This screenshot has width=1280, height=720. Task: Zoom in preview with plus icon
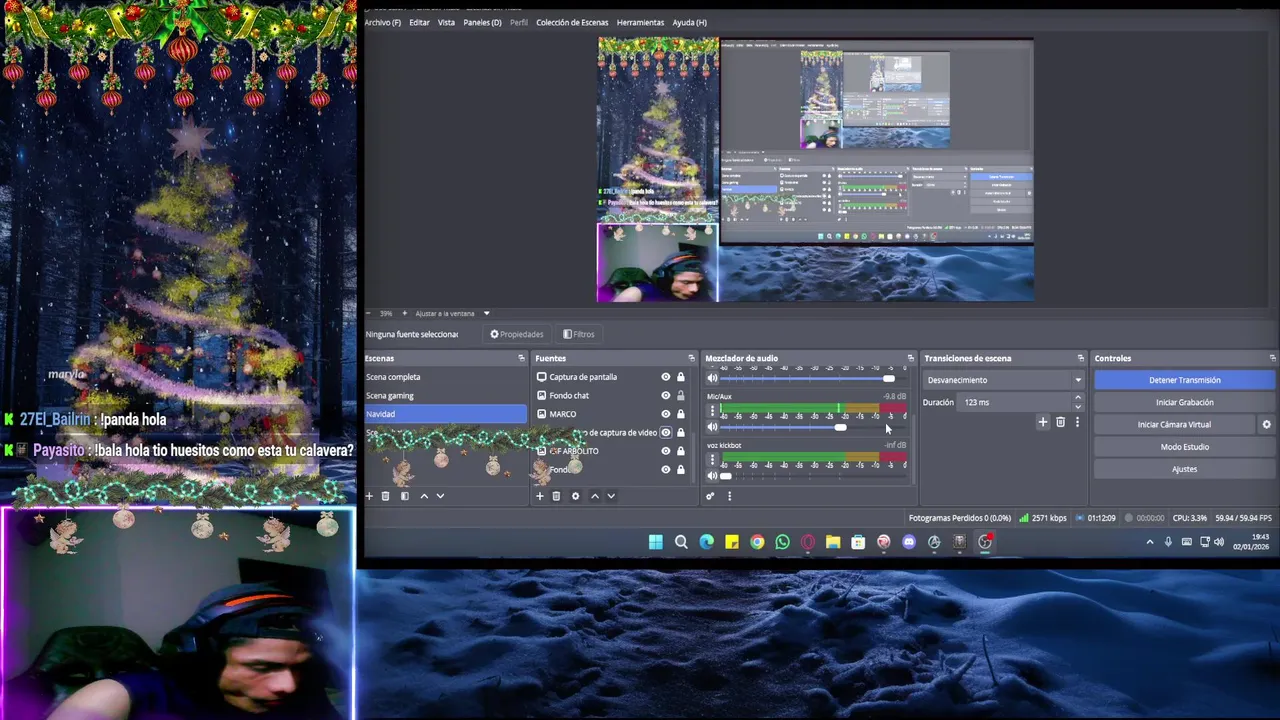(404, 313)
